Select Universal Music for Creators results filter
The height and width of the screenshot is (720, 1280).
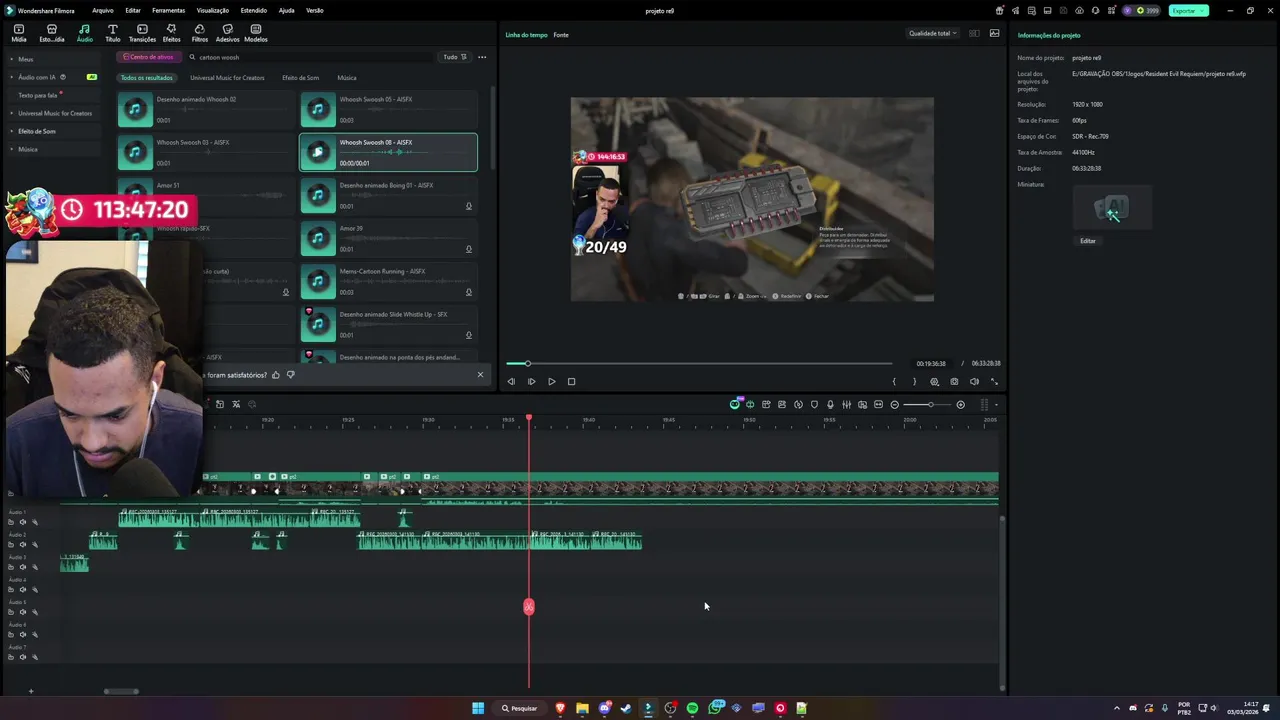tap(227, 78)
